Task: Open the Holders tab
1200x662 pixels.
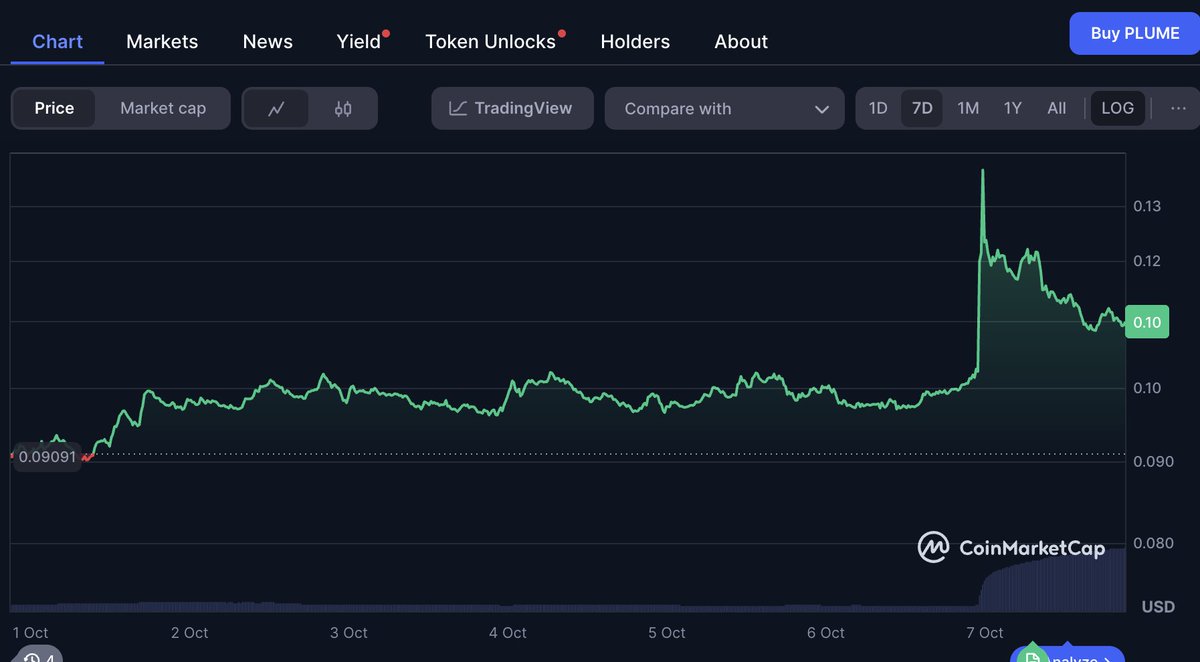Action: (635, 41)
